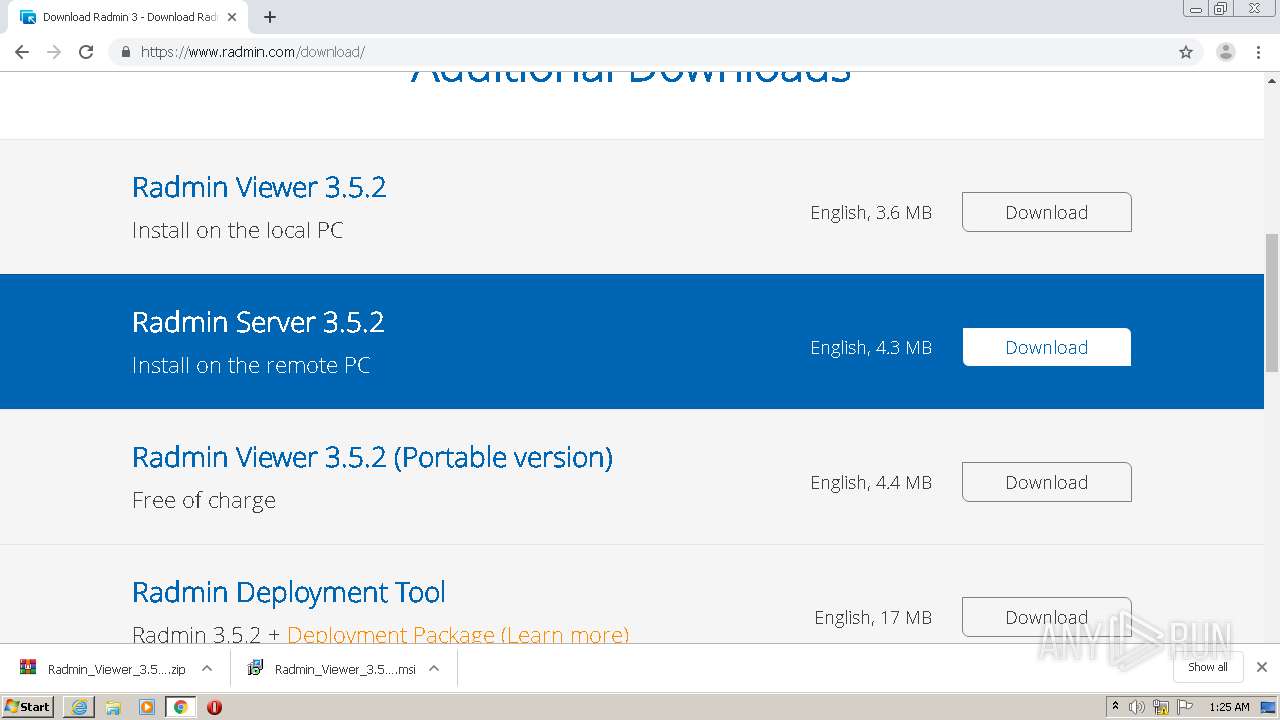
Task: Expand options for the zip download
Action: (x=207, y=668)
